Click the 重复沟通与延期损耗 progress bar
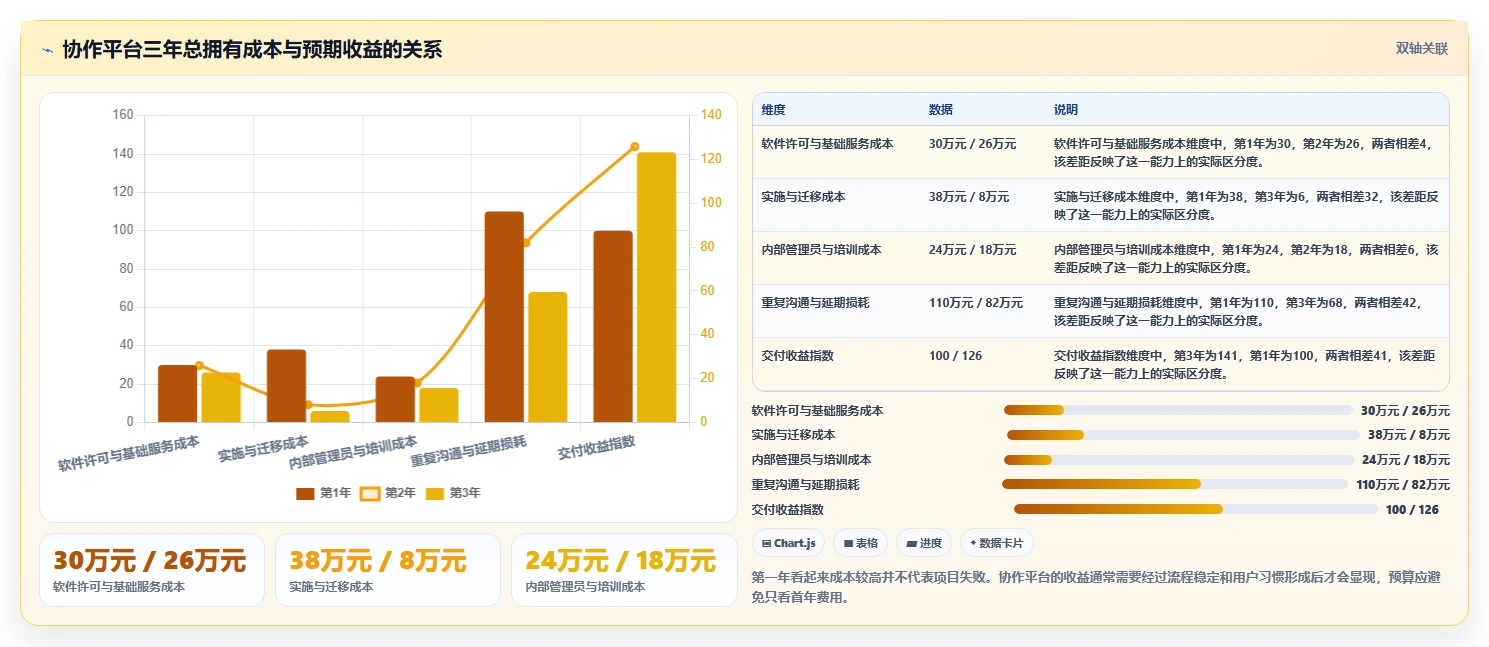The height and width of the screenshot is (647, 1489). [x=1175, y=484]
